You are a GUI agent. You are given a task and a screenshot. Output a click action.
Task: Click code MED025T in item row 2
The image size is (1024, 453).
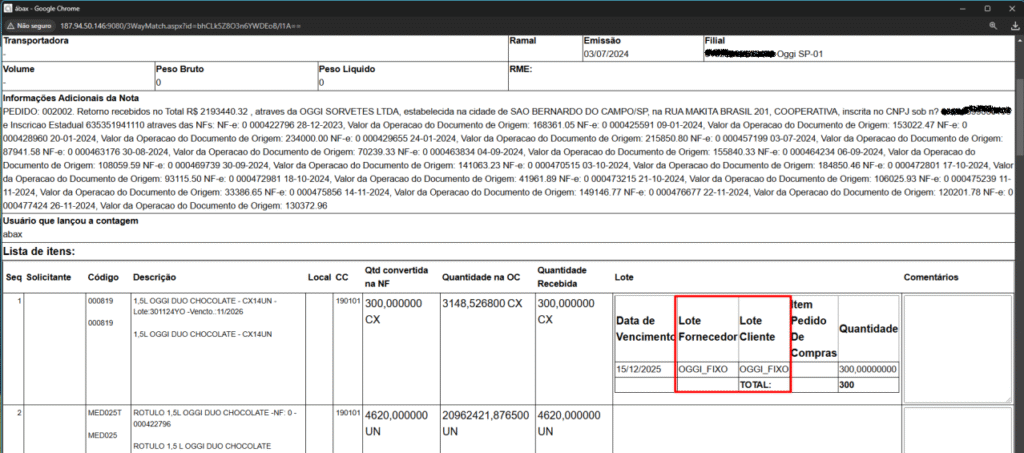[x=103, y=413]
